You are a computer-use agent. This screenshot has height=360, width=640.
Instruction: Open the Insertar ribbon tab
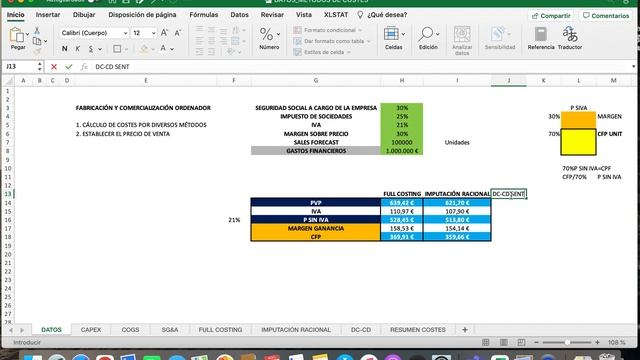tap(48, 15)
